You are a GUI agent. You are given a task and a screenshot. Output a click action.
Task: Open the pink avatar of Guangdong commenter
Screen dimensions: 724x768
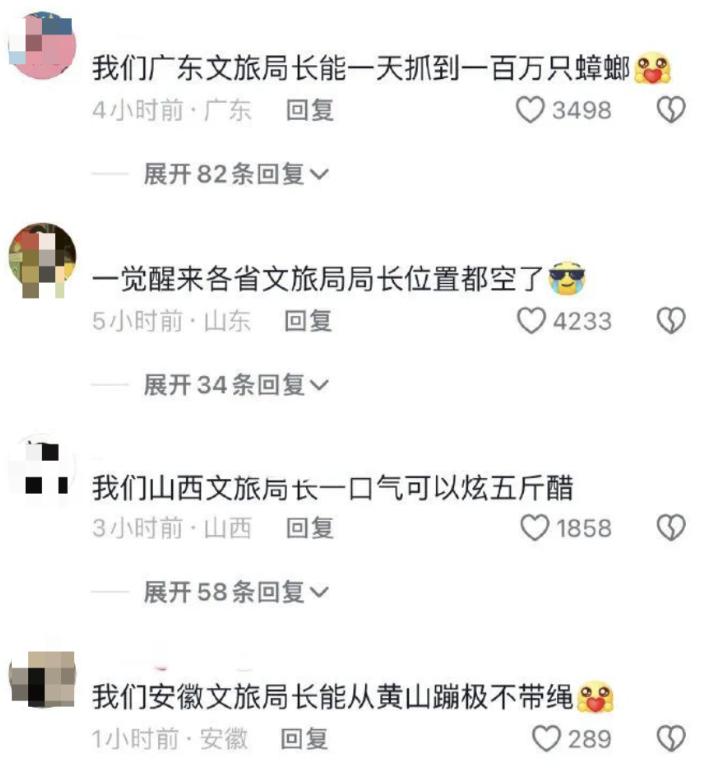[x=43, y=46]
